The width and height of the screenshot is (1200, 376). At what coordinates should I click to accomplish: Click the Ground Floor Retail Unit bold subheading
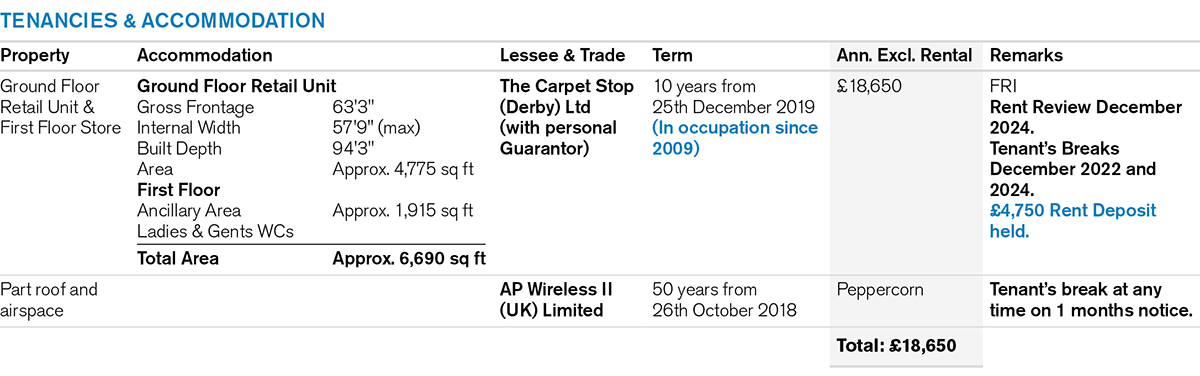pos(236,86)
